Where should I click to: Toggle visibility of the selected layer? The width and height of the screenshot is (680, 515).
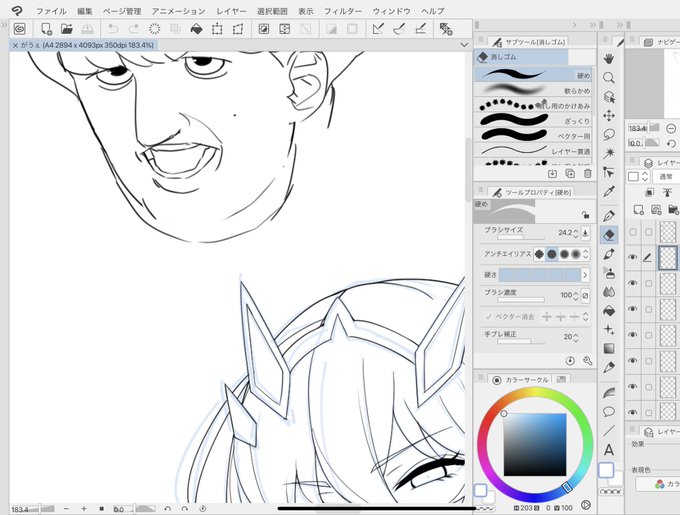tap(633, 257)
